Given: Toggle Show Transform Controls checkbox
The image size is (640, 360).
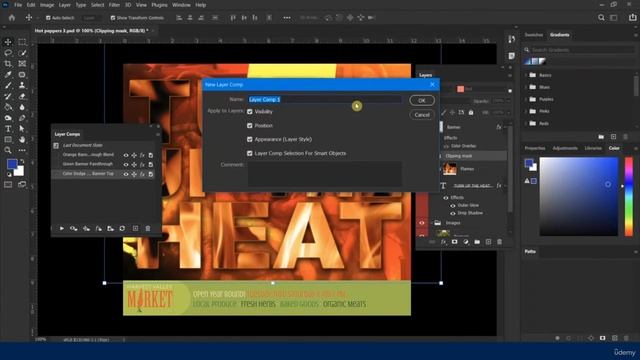Looking at the screenshot, I should click(x=113, y=18).
